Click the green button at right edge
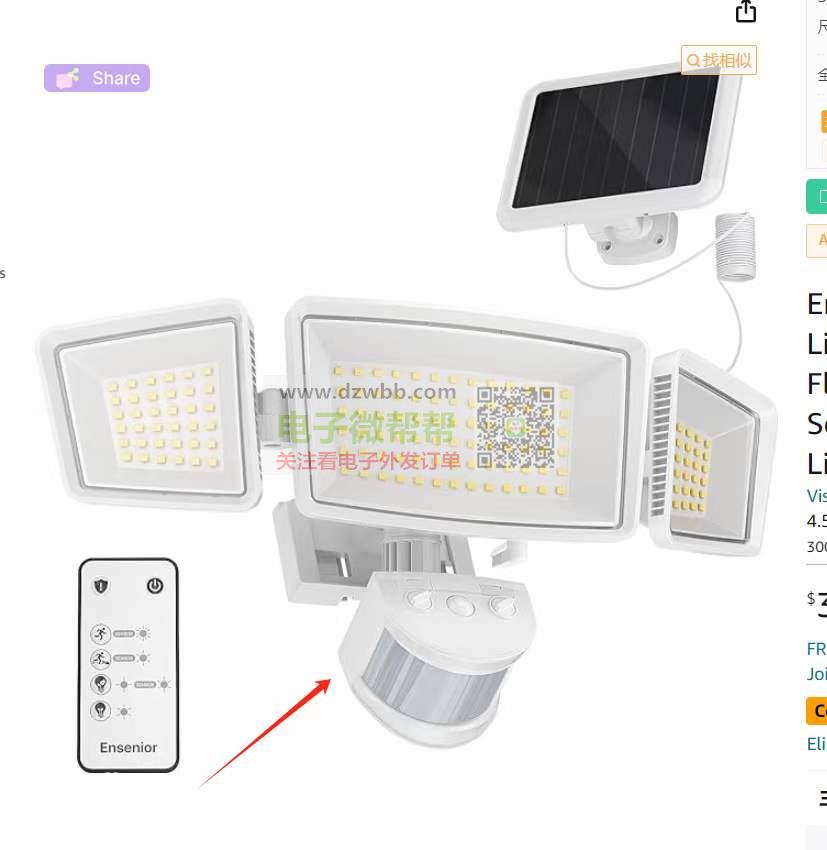The height and width of the screenshot is (850, 827). click(x=817, y=196)
